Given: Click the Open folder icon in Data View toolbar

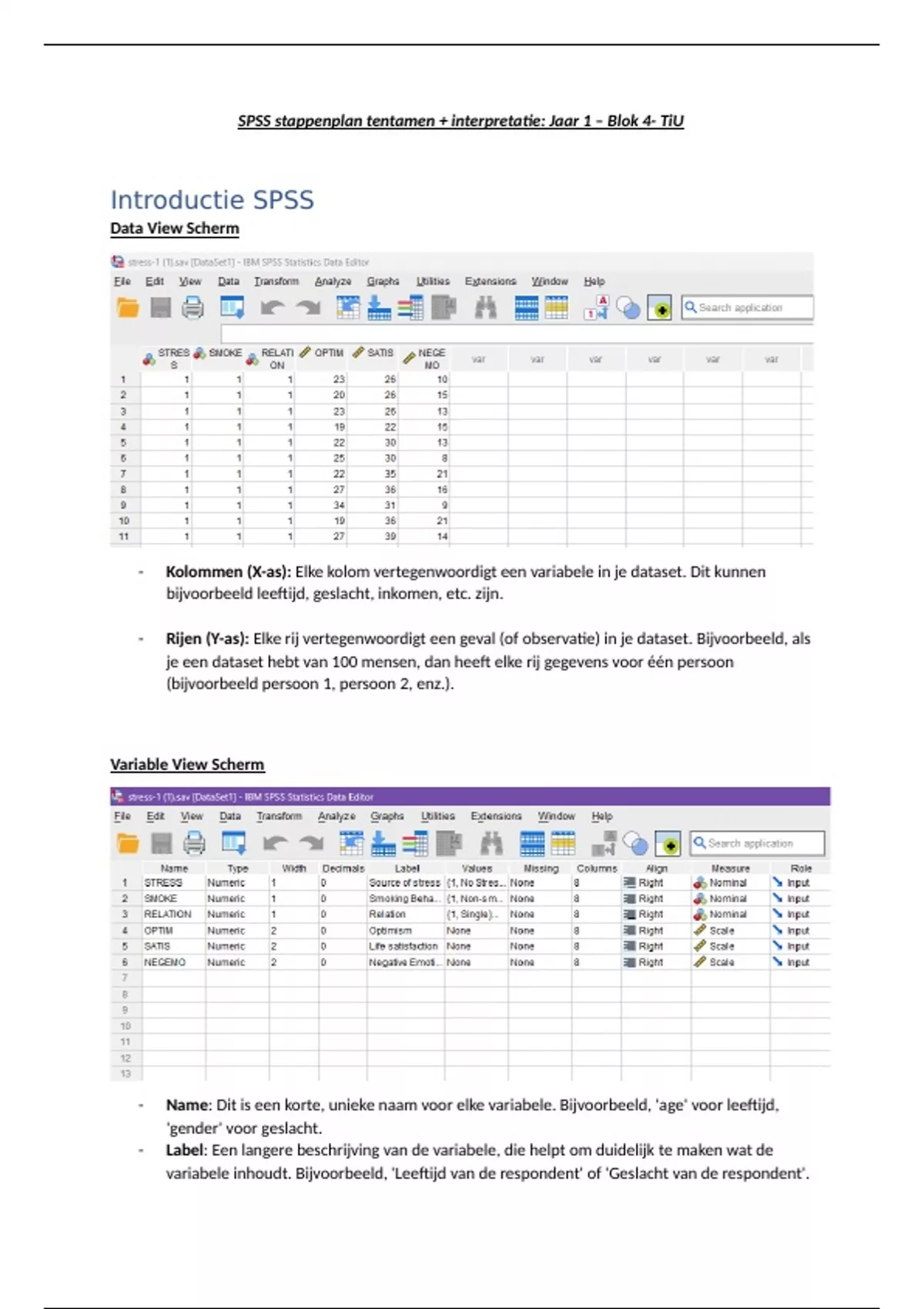Looking at the screenshot, I should coord(128,308).
